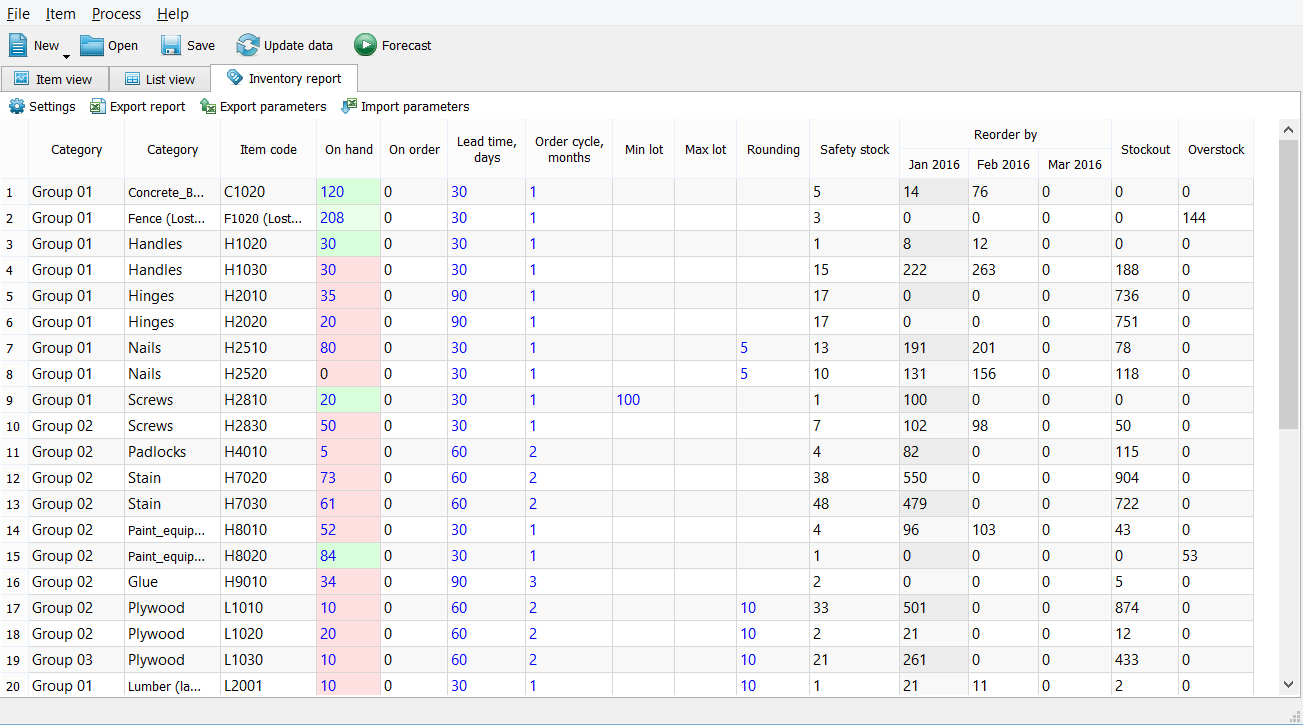1307x726 pixels.
Task: Click the Update data refresh icon
Action: 247,45
